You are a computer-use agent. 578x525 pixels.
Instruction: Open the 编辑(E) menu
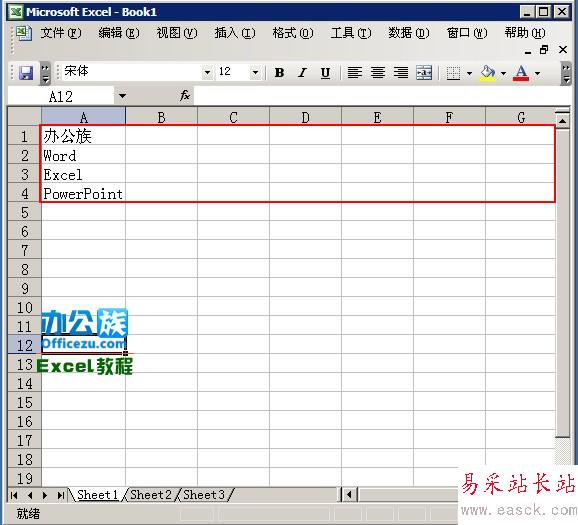[x=119, y=33]
